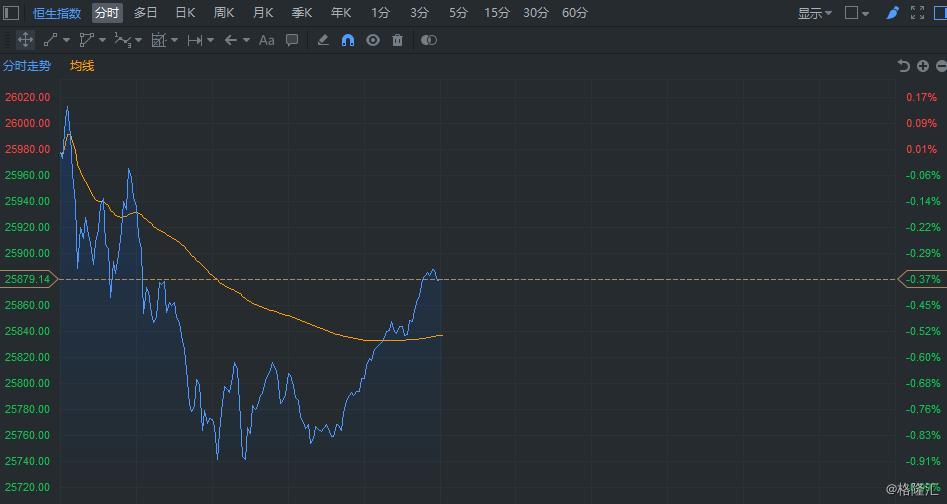Viewport: 947px width, 504px height.
Task: Toggle the magnet snap mode
Action: click(x=347, y=40)
